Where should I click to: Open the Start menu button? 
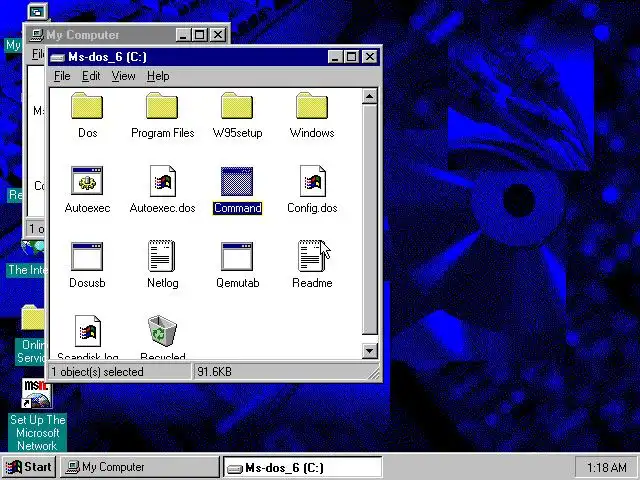[29, 467]
